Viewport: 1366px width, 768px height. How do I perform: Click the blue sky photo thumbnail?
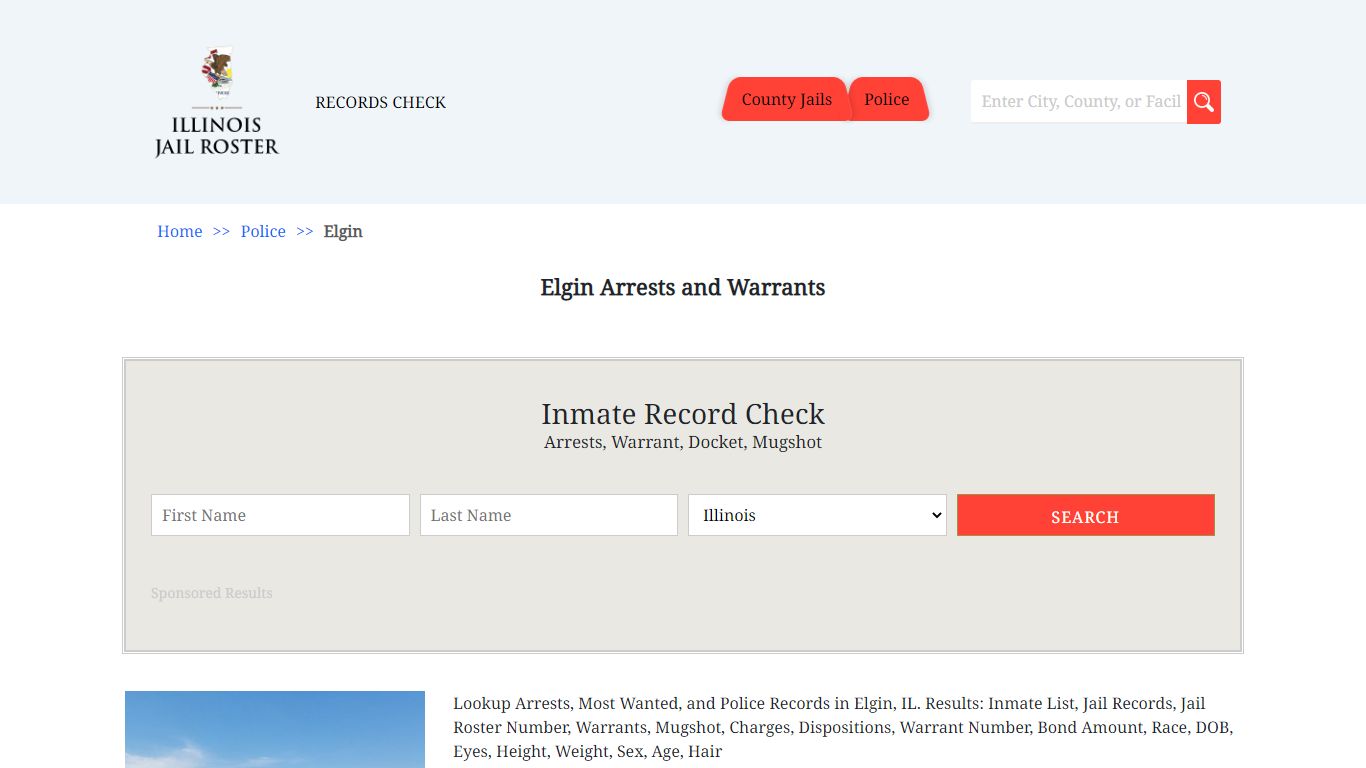pyautogui.click(x=275, y=729)
